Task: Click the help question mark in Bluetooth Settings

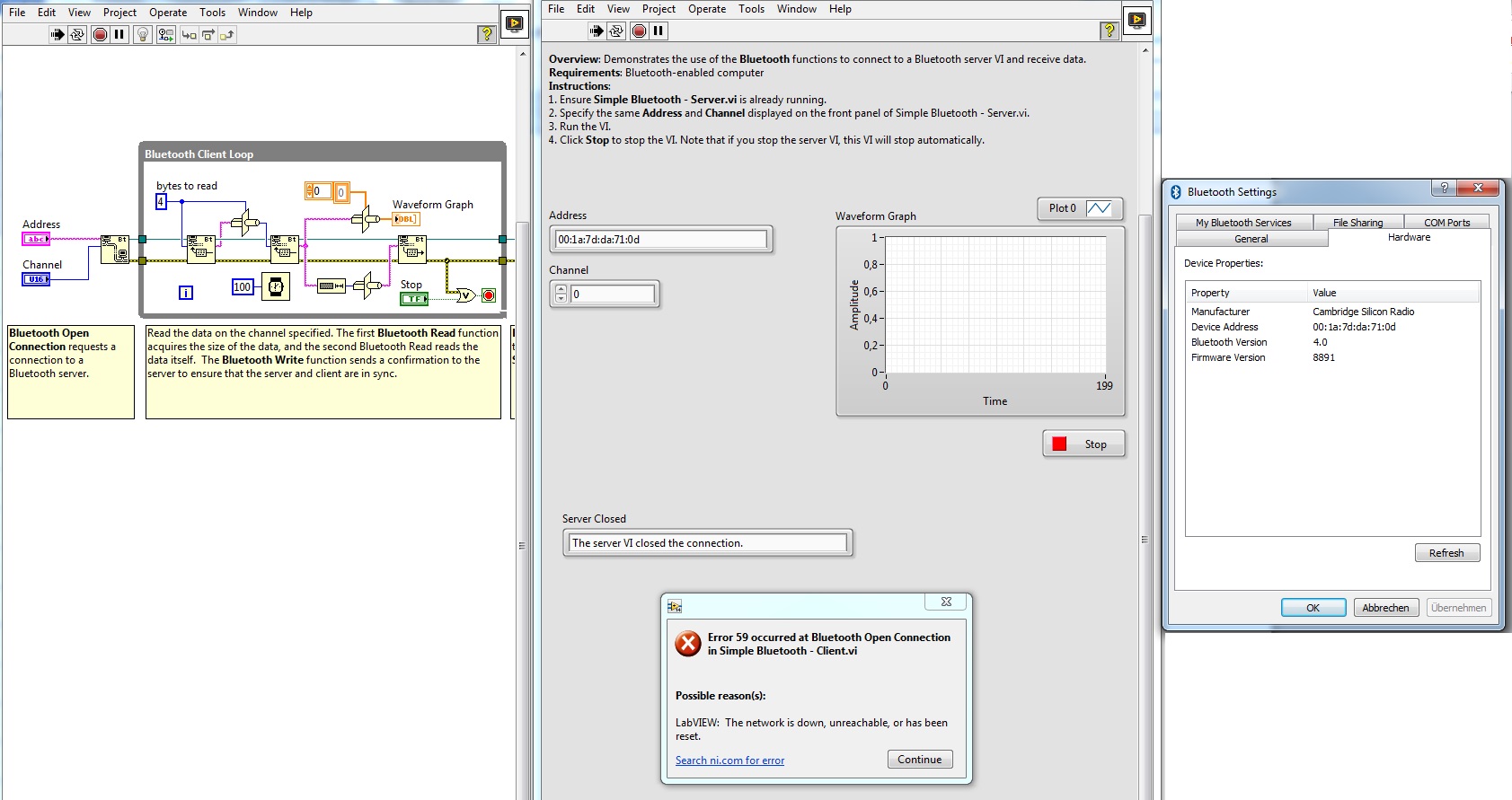Action: 1444,188
